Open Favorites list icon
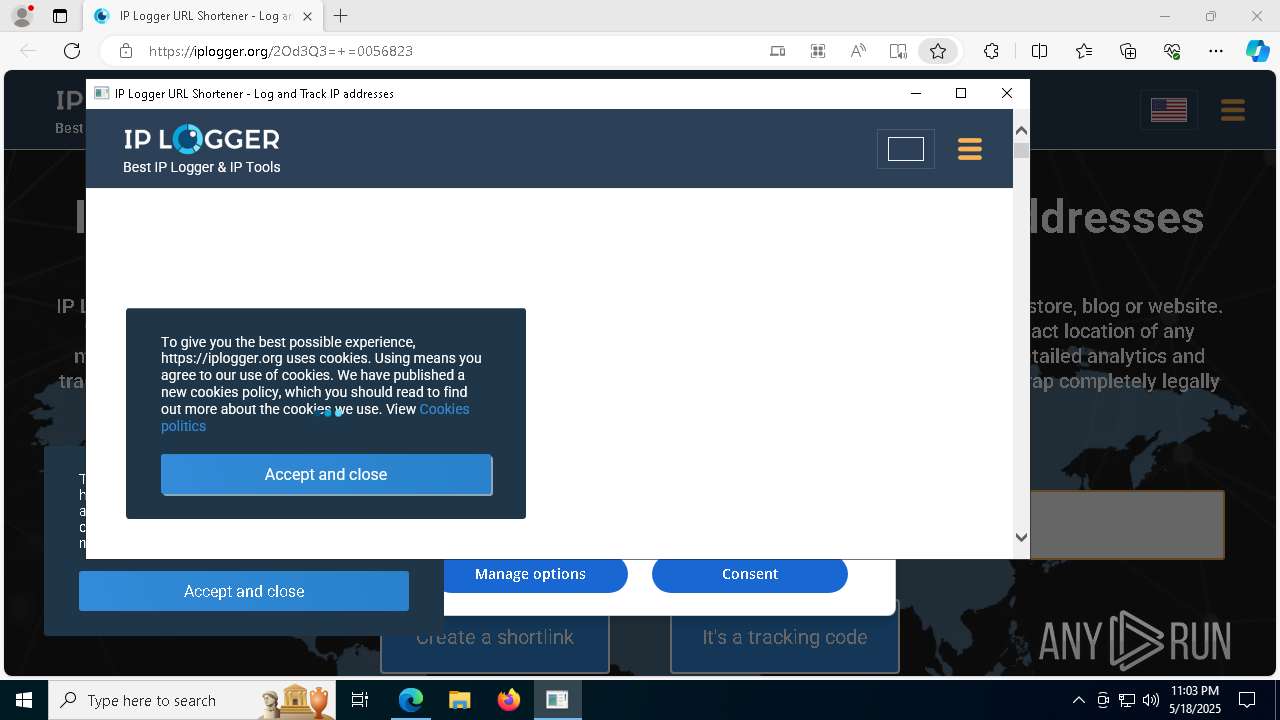 [x=1084, y=51]
